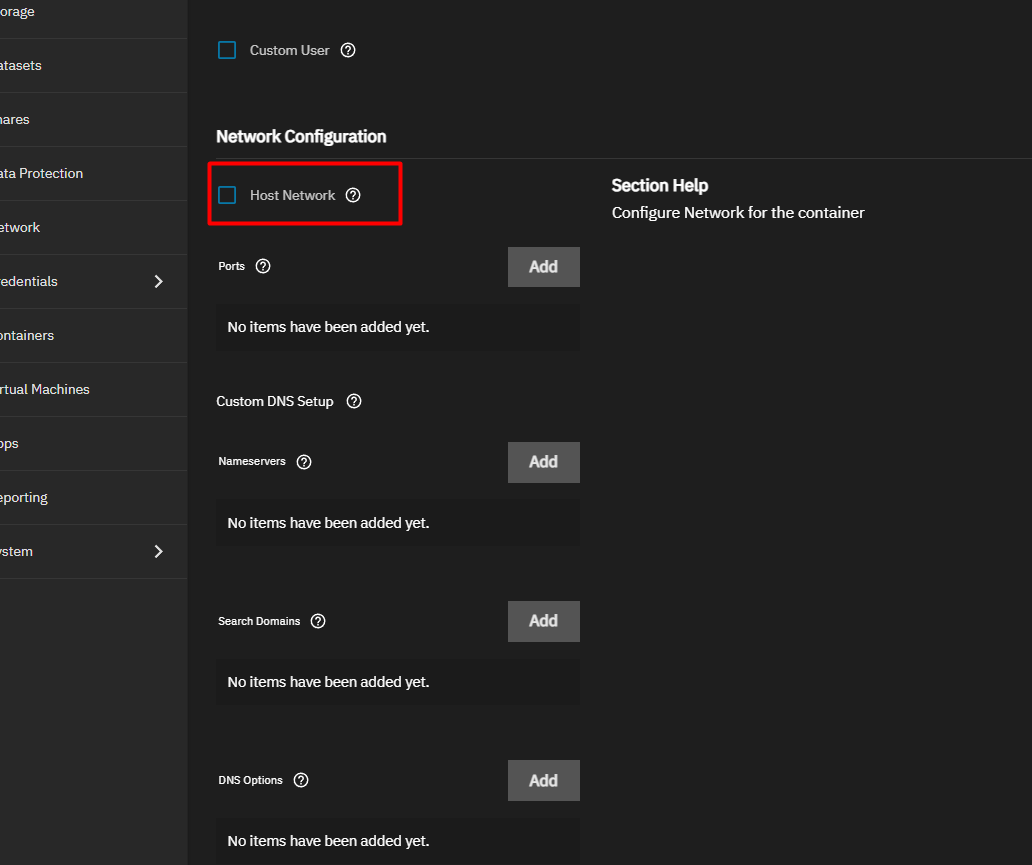Viewport: 1032px width, 865px height.
Task: Go to Virtual Machines page
Action: tap(44, 389)
